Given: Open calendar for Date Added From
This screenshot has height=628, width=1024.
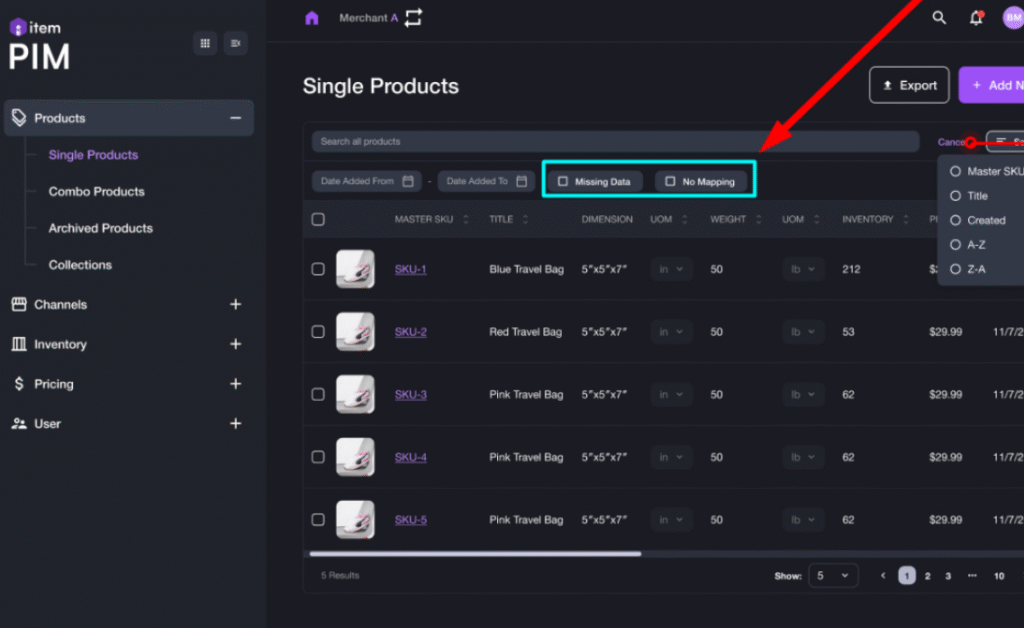Looking at the screenshot, I should click(x=408, y=181).
